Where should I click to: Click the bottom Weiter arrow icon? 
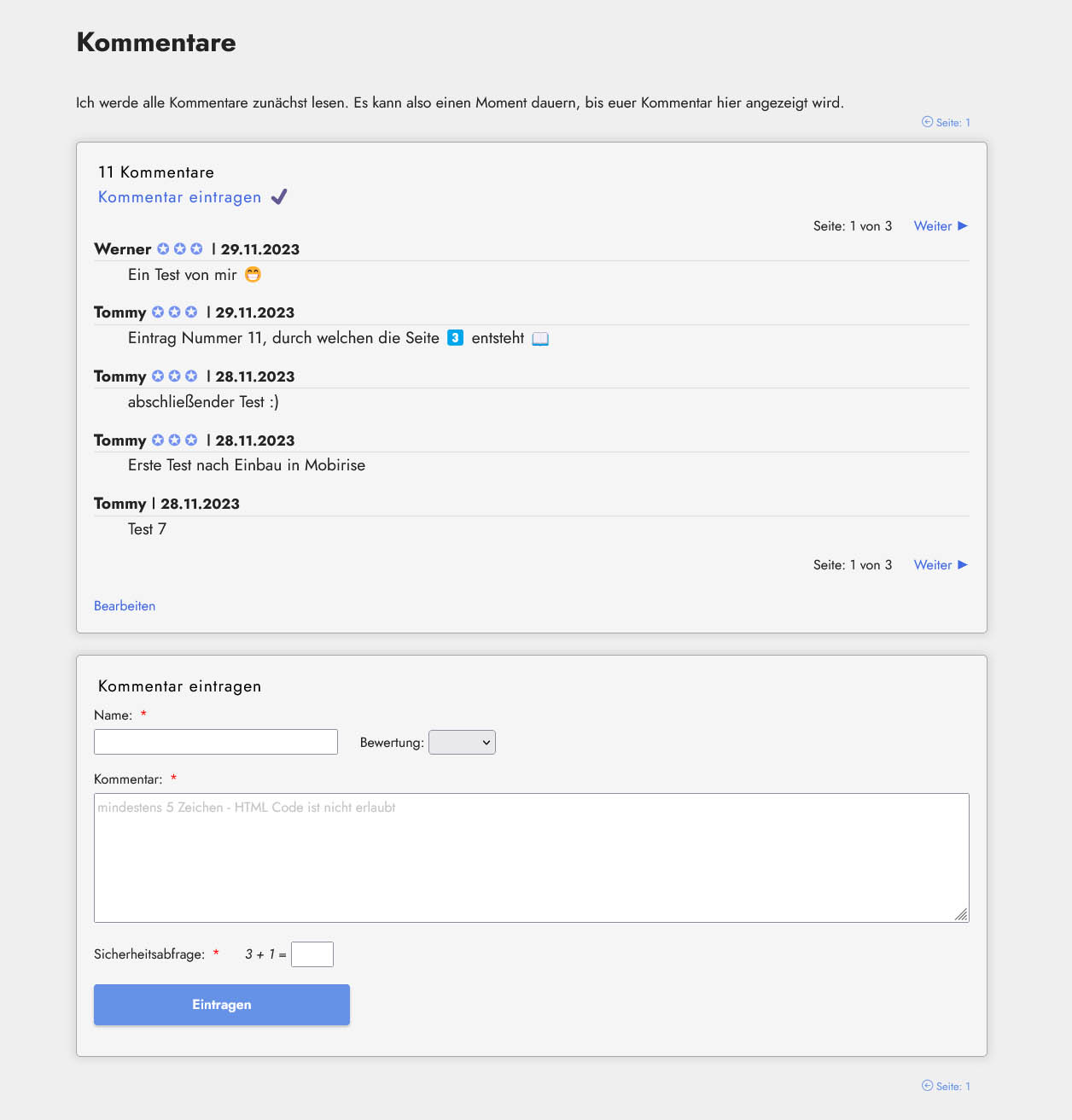coord(963,565)
